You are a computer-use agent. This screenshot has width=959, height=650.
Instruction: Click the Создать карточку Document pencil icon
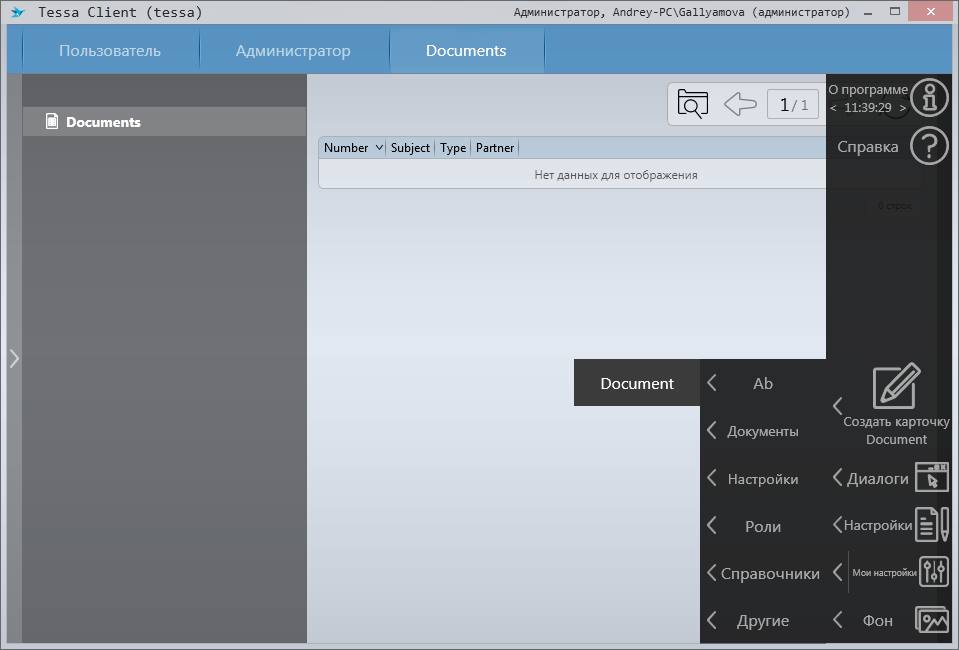click(x=896, y=386)
